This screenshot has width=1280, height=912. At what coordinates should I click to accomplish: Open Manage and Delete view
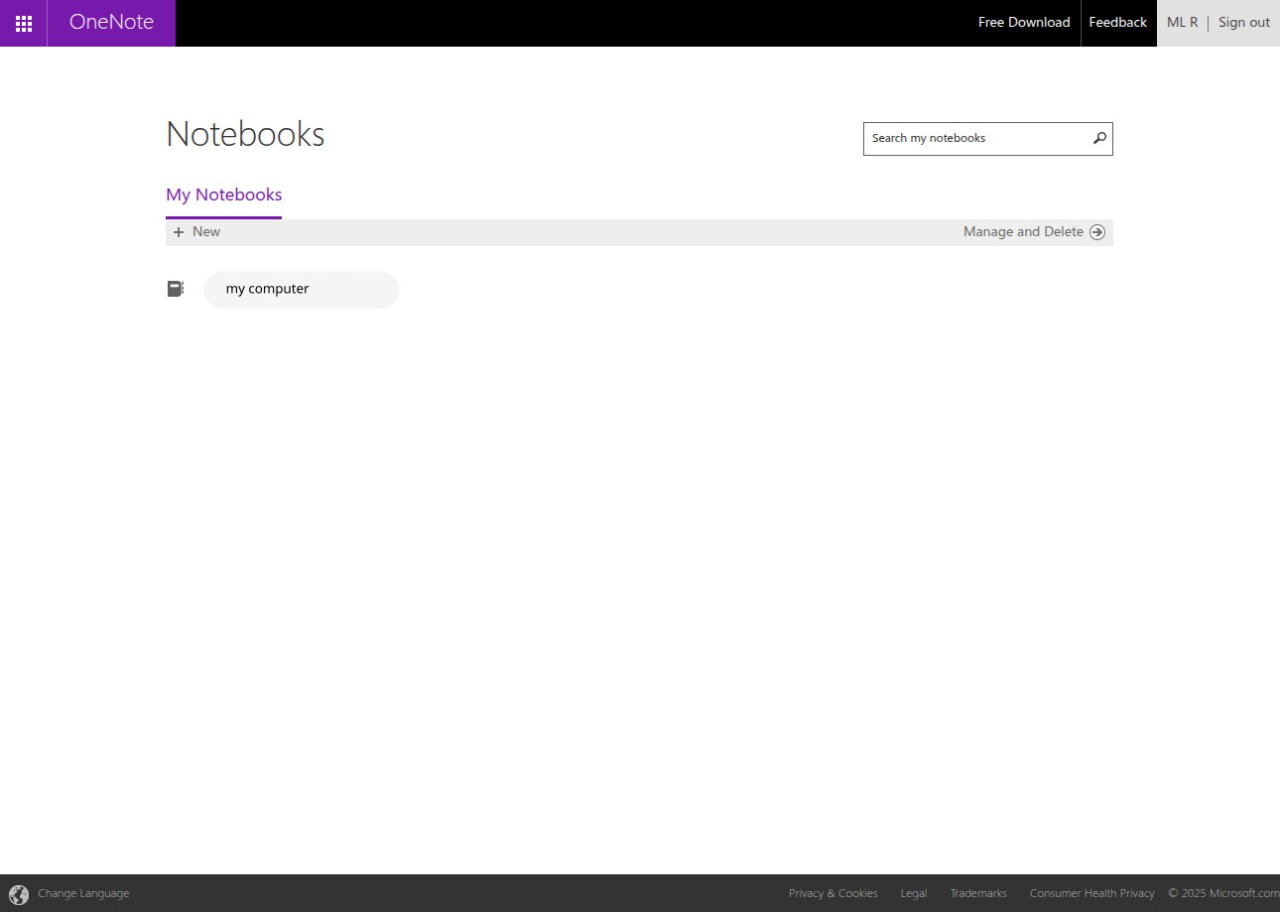[1022, 231]
